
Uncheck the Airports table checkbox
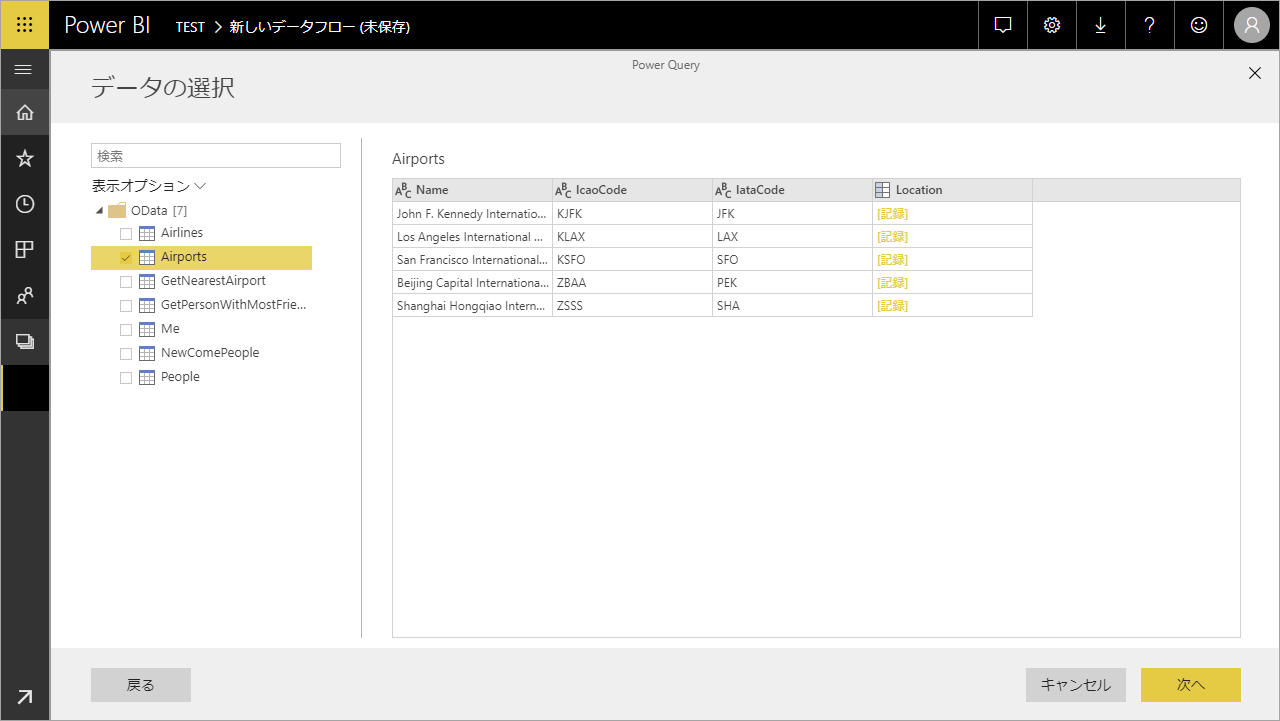click(x=126, y=257)
